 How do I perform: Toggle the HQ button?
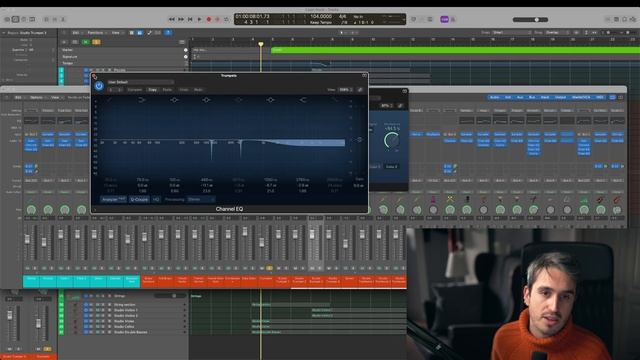tap(156, 199)
